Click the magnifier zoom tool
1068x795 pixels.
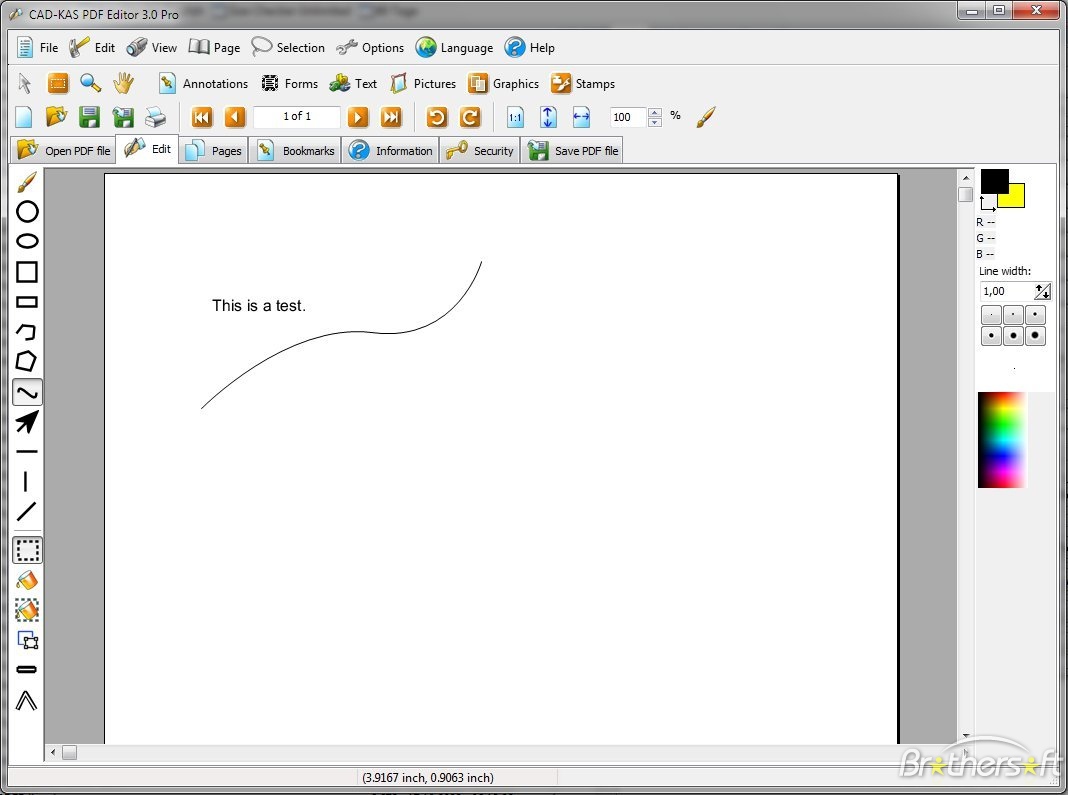point(91,84)
